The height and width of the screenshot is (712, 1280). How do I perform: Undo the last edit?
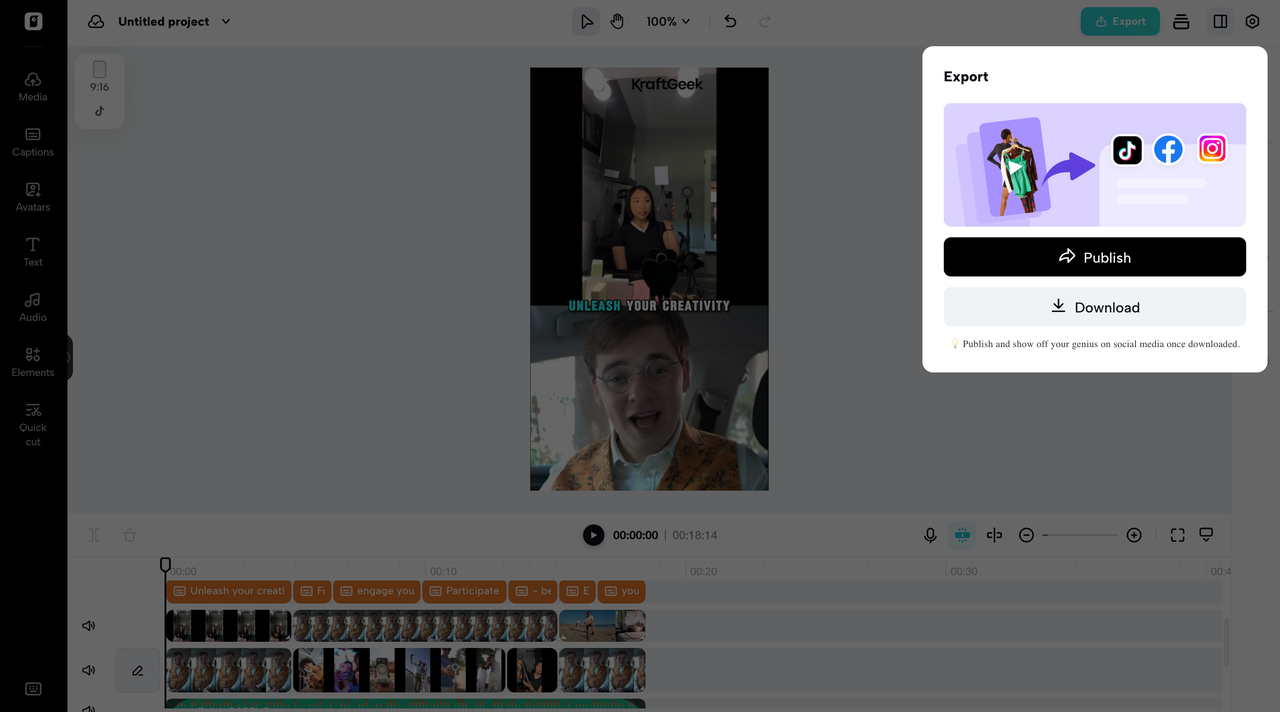pos(730,21)
